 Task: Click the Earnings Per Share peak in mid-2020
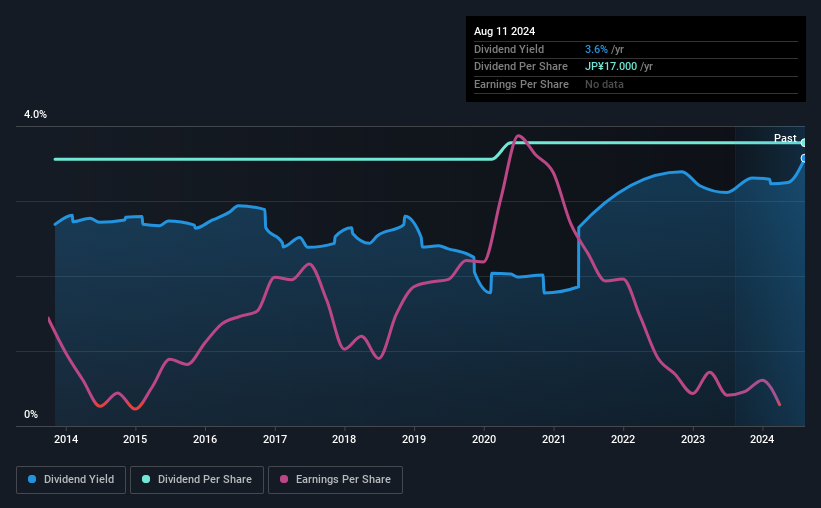point(518,136)
